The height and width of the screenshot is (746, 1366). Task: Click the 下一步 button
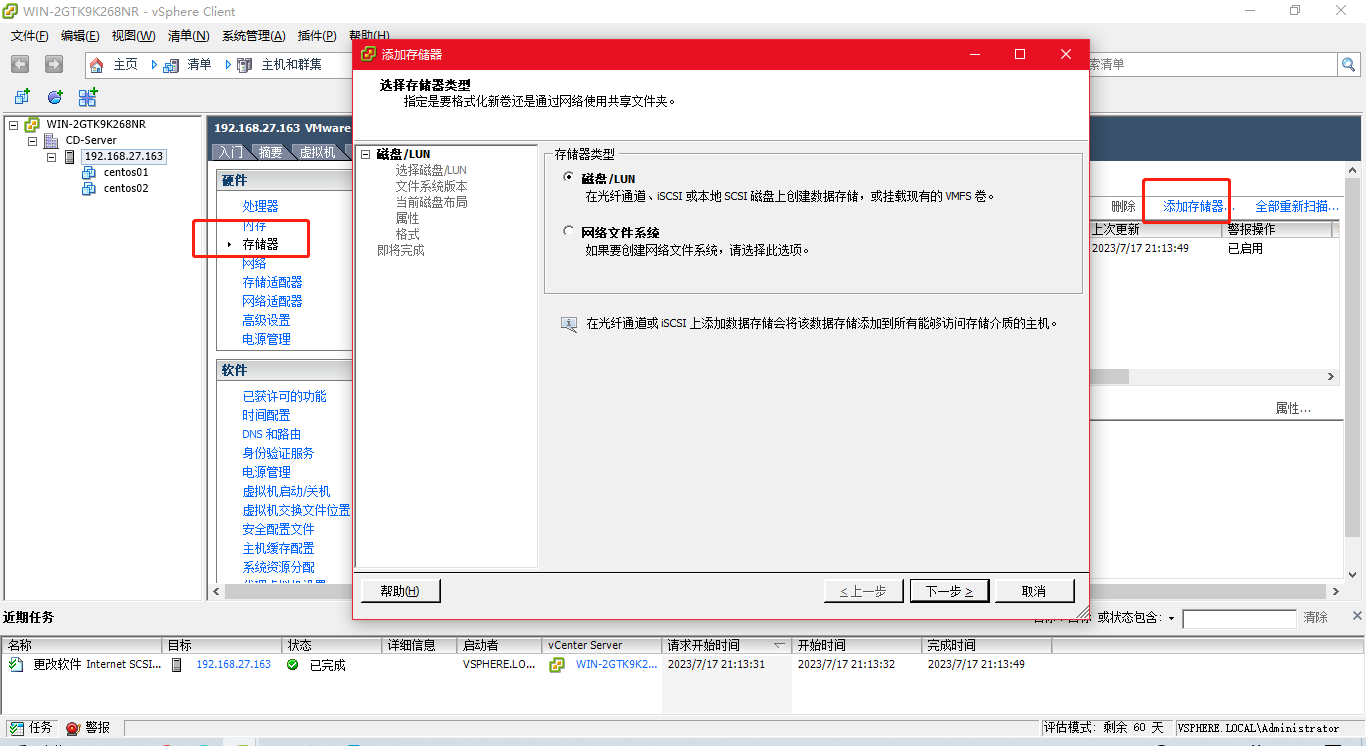coord(949,591)
